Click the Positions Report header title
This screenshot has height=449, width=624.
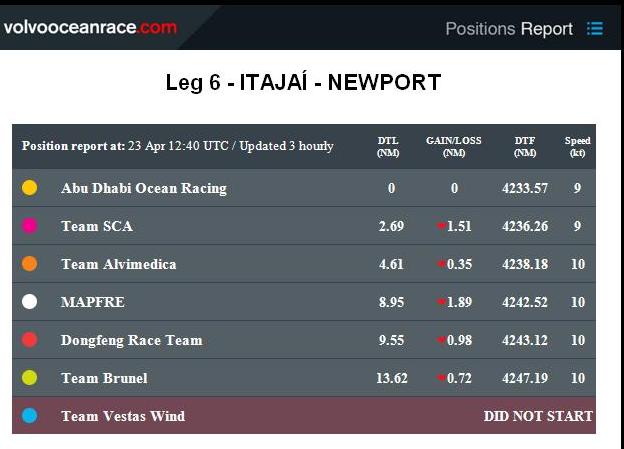509,29
